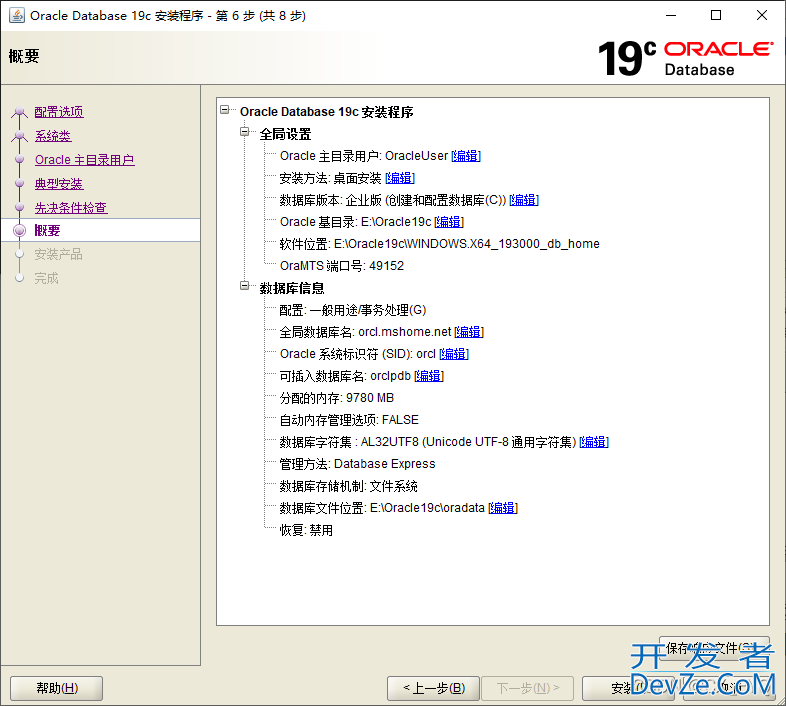Open the 配置选项 step link

[59, 112]
